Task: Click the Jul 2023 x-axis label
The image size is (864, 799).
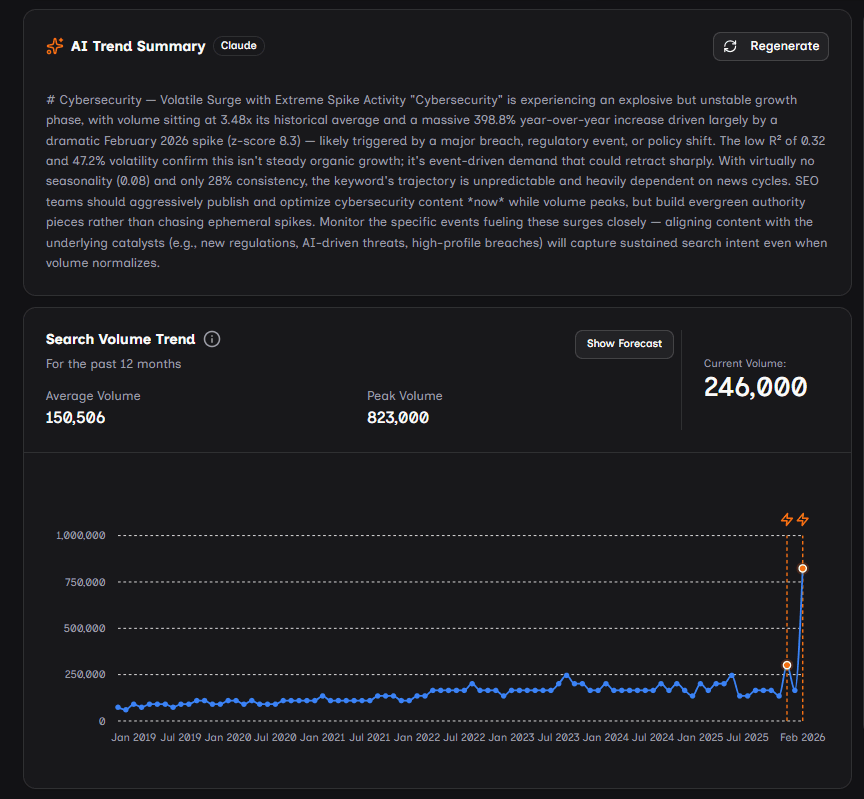Action: [558, 737]
